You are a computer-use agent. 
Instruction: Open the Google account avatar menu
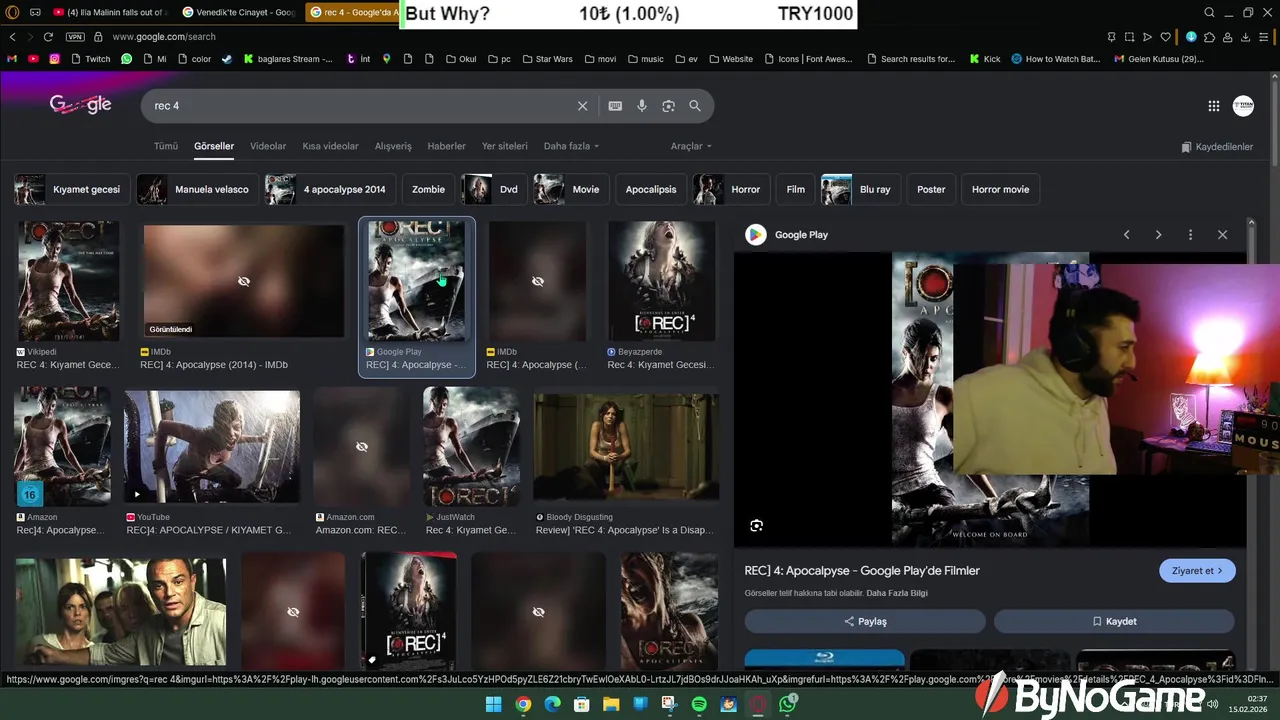[x=1243, y=106]
